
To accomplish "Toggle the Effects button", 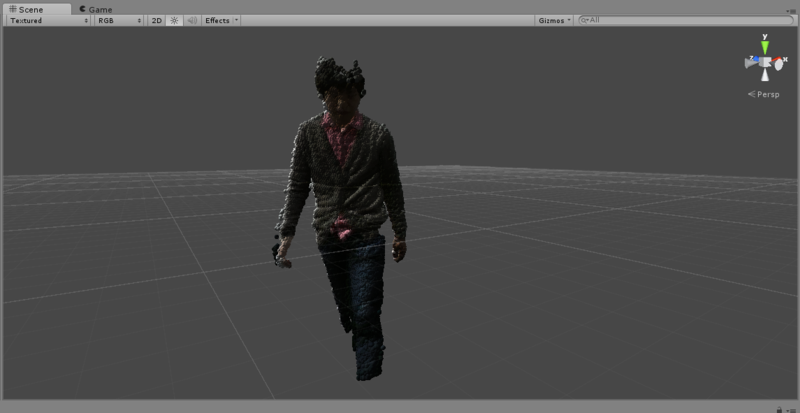I will (217, 20).
